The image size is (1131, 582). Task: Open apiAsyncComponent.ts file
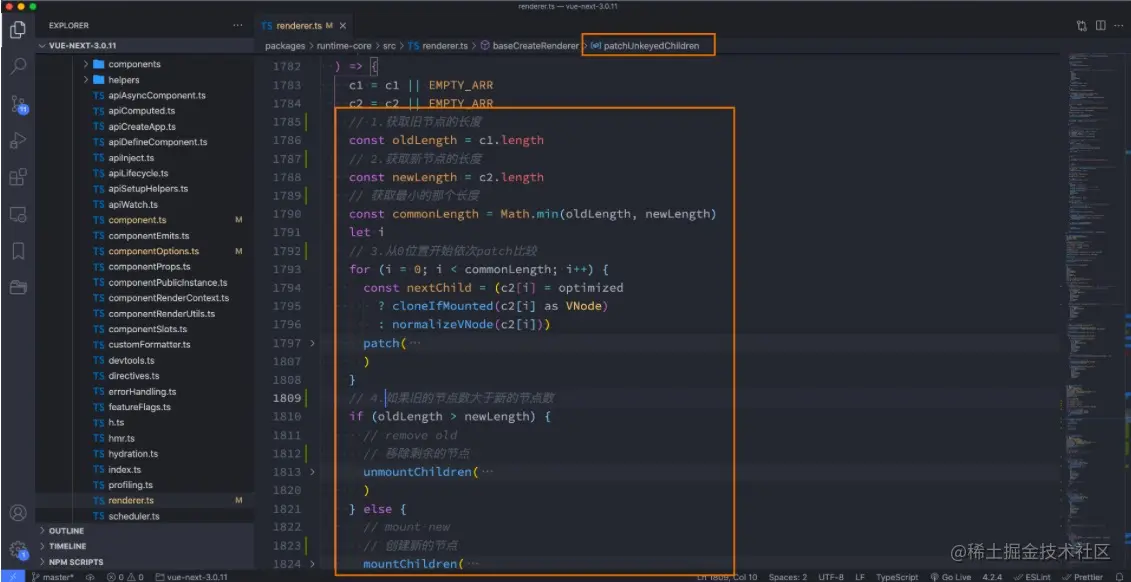tap(157, 95)
